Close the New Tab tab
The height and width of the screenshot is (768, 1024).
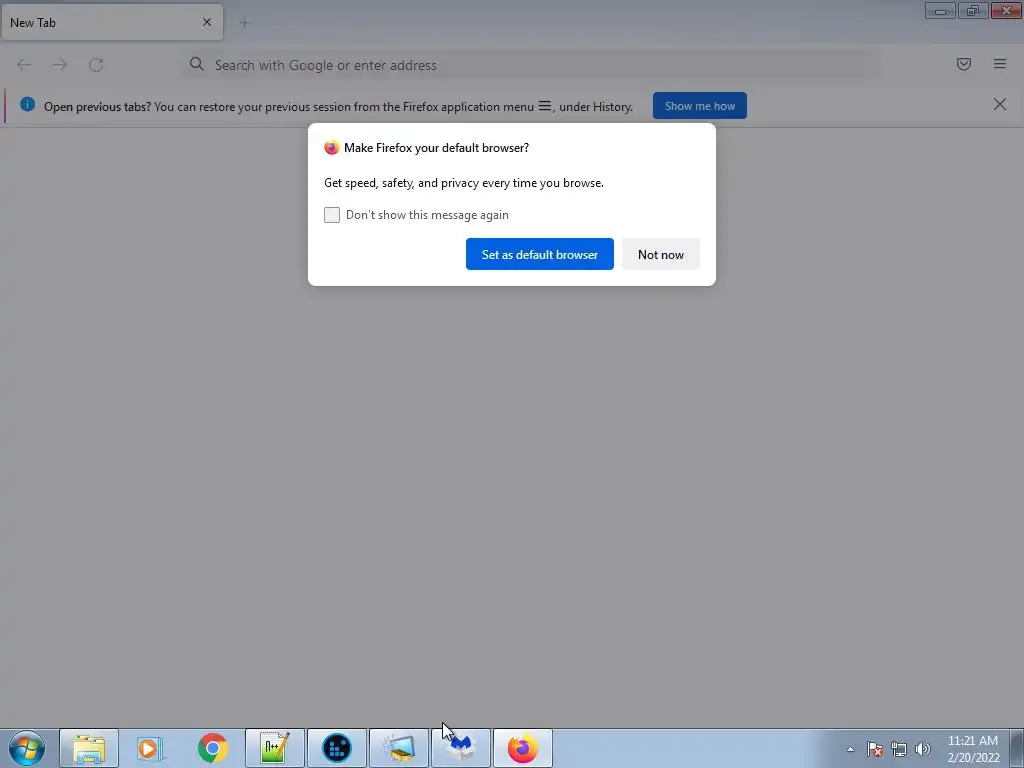[x=207, y=22]
